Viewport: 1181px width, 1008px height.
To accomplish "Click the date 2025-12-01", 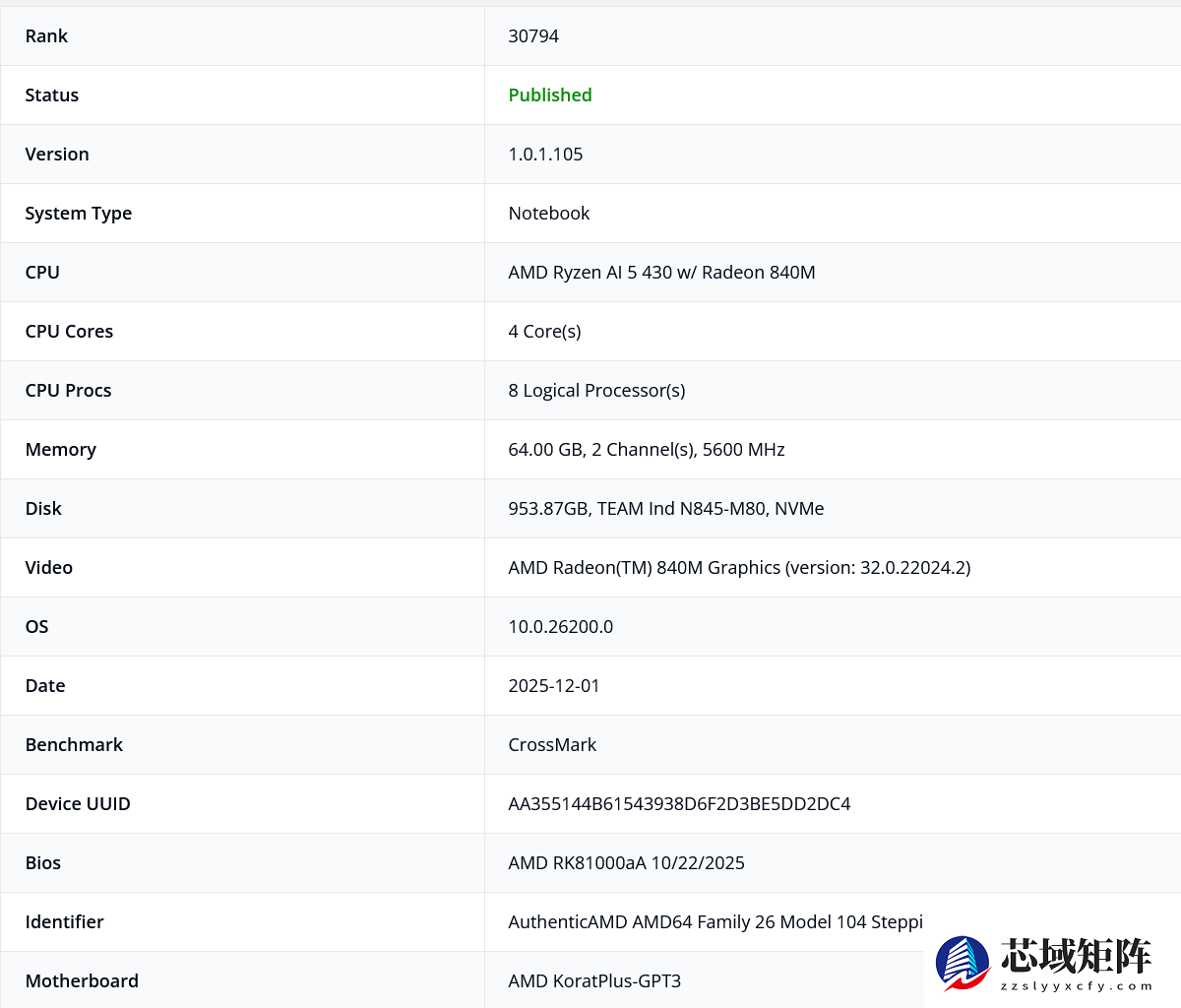I will click(x=553, y=686).
